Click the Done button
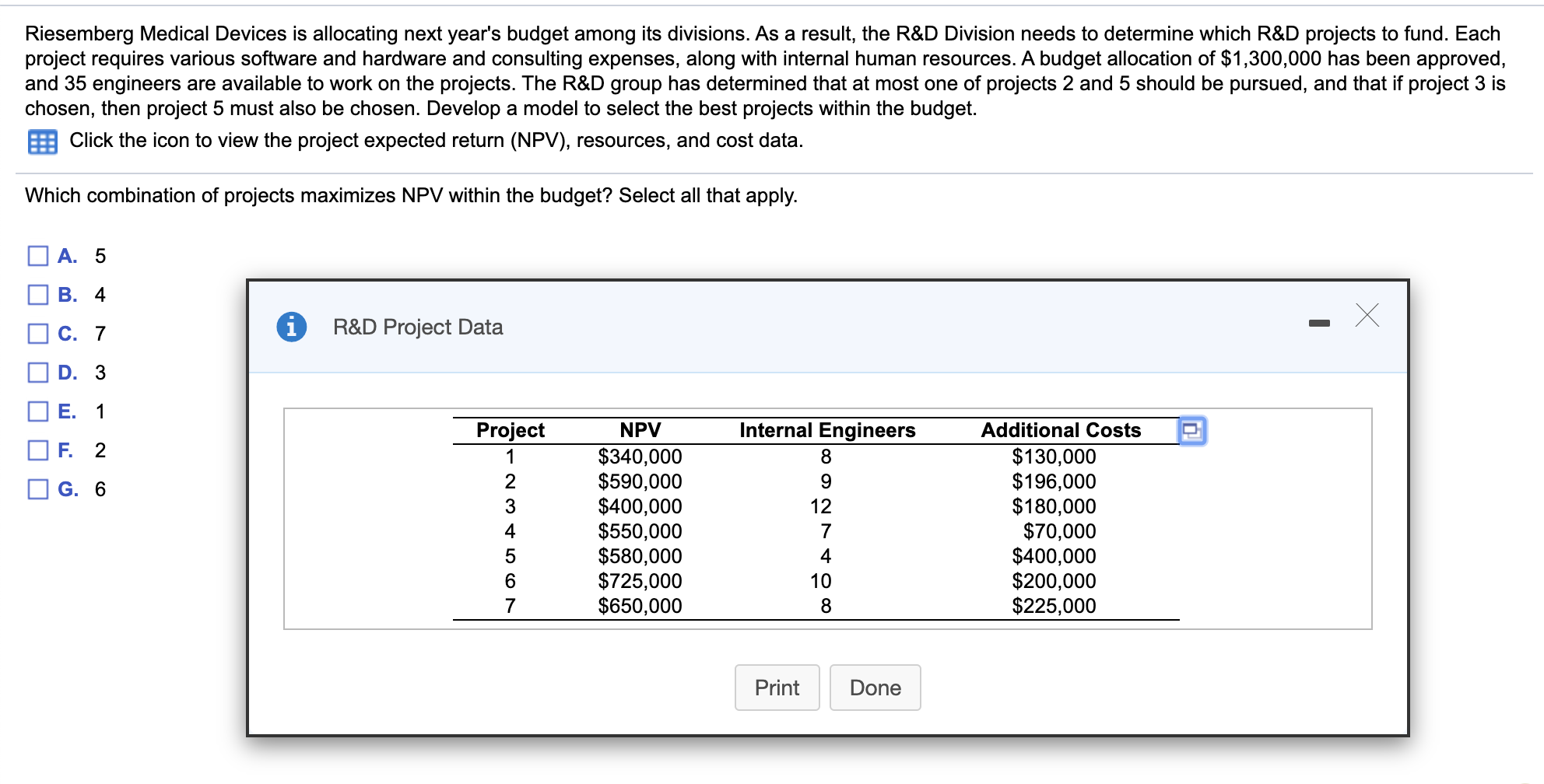 (x=876, y=688)
